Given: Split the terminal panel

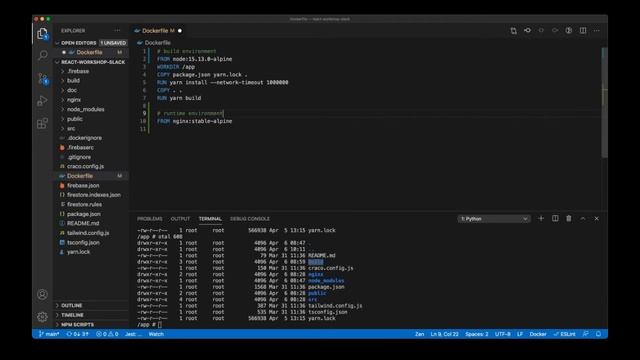Looking at the screenshot, I should coord(555,219).
